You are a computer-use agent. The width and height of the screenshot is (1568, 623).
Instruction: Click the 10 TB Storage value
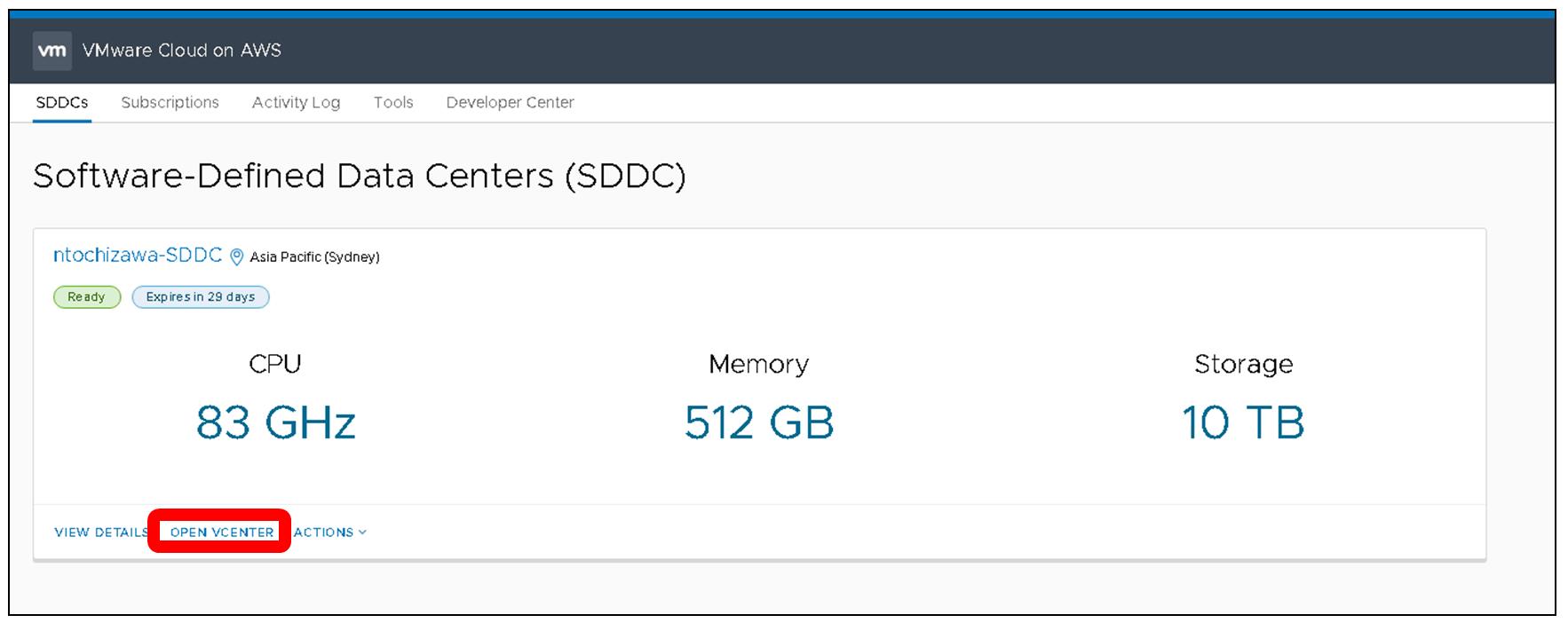(1243, 422)
